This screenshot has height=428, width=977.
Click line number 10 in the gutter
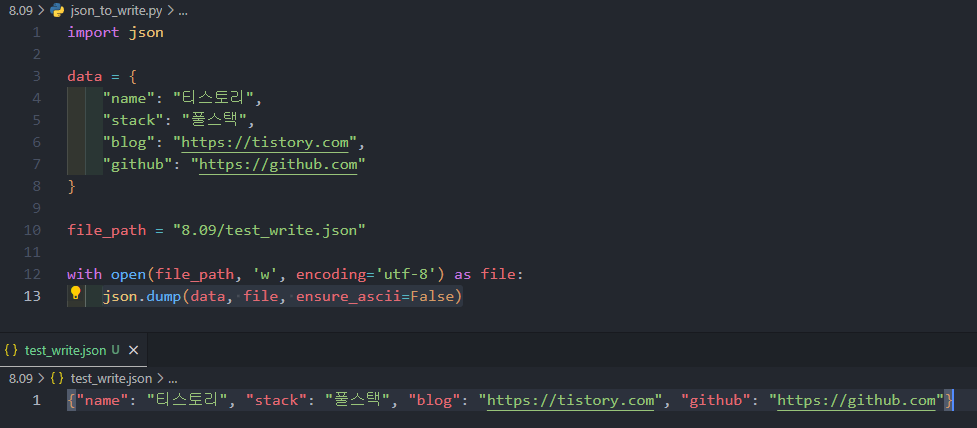pos(32,231)
